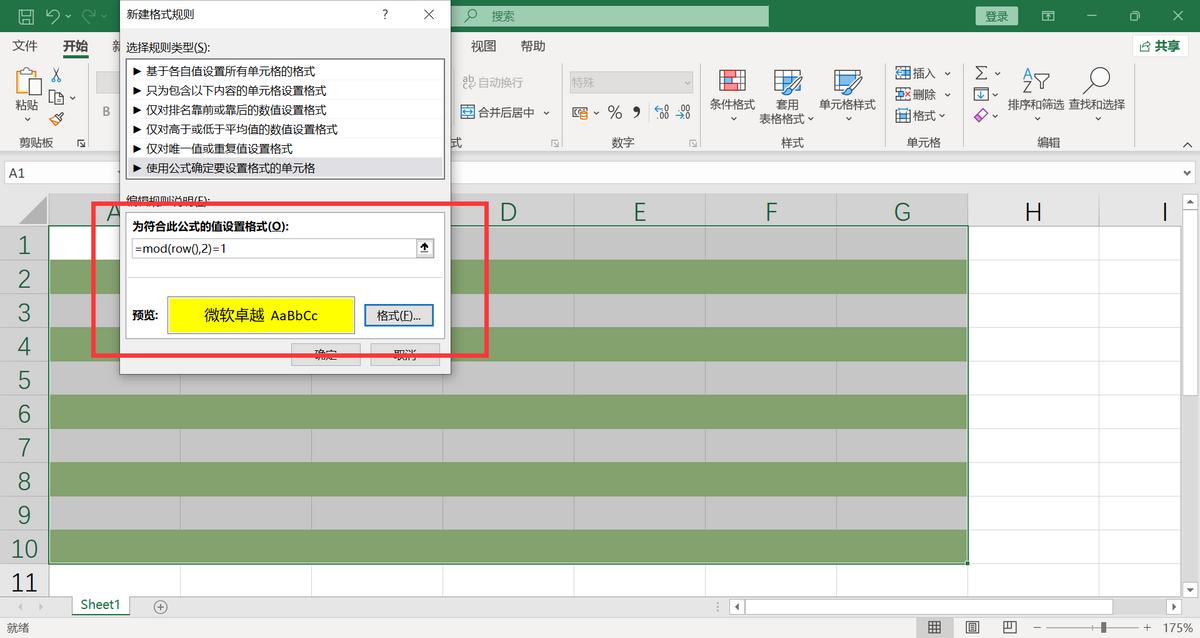Click the dimmed 自动换行 wrap text toggle
1200x638 pixels.
tap(493, 82)
